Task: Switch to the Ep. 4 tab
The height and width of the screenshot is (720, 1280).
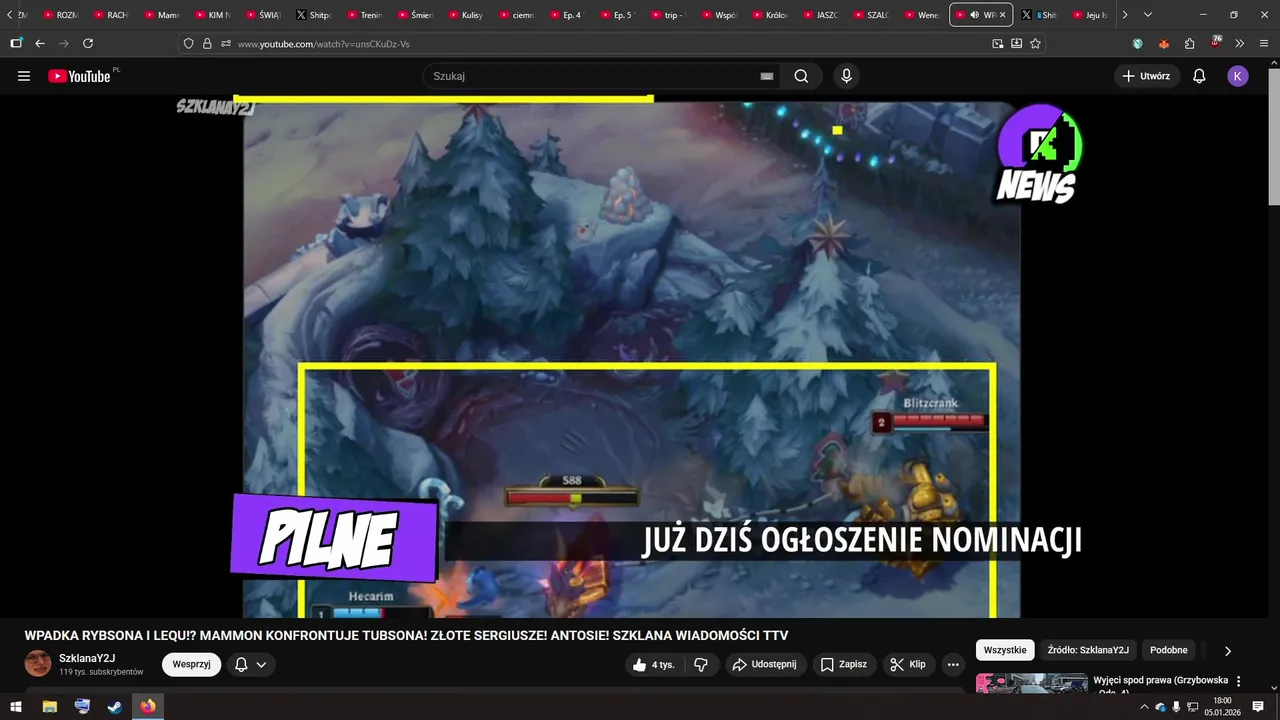Action: point(566,15)
